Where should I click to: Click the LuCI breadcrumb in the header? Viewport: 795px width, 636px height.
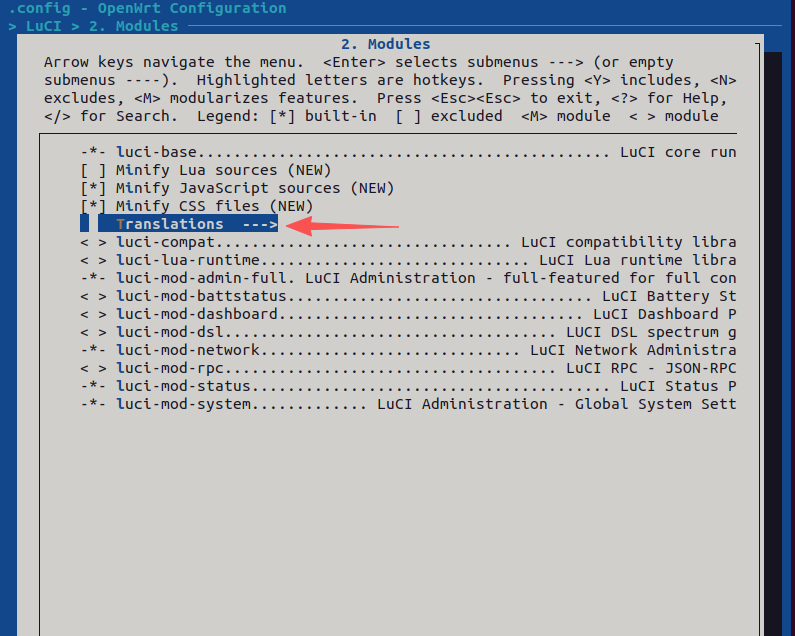click(x=44, y=26)
